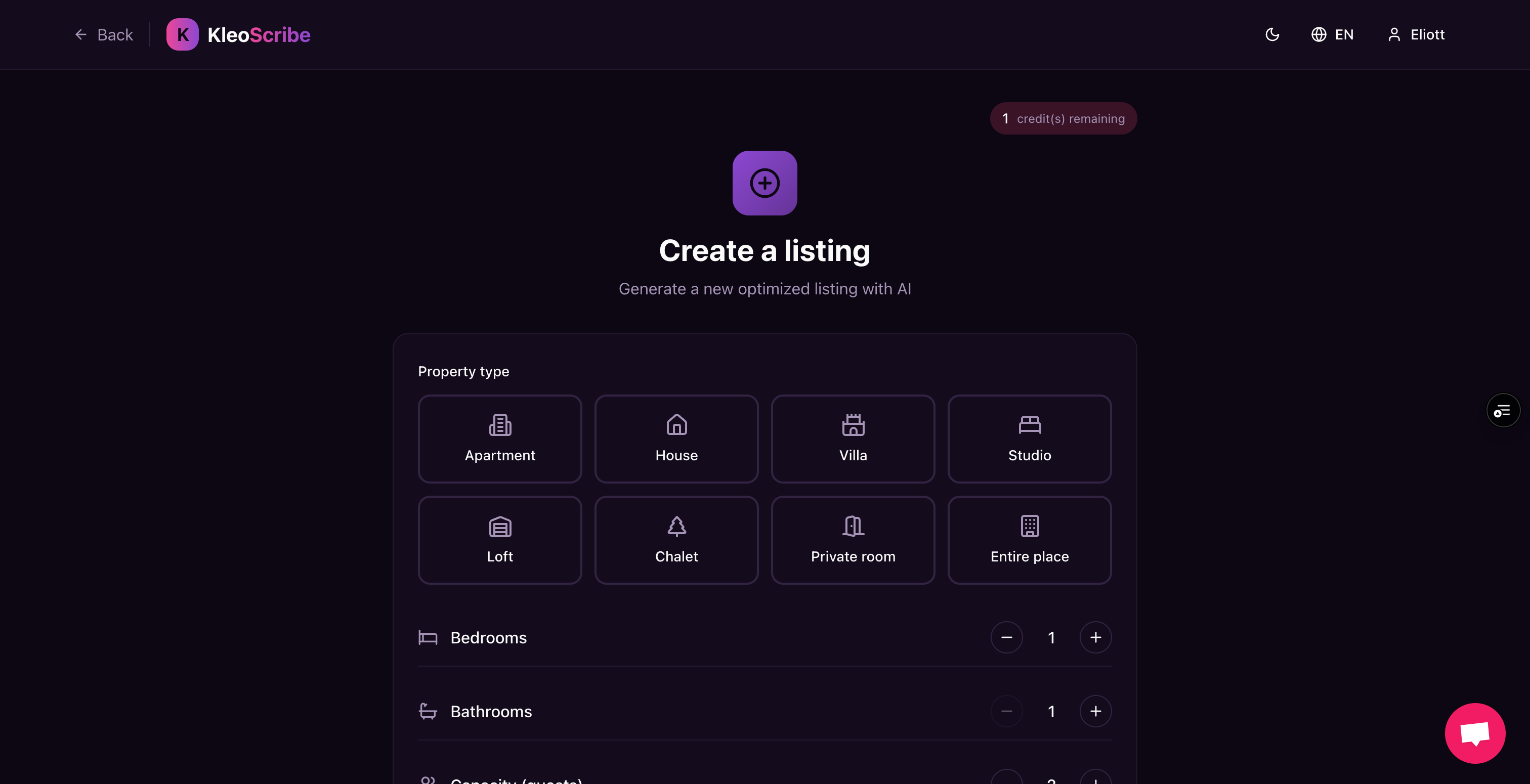Choose the Chalet property type
Screen dimensions: 1530x784
(676, 540)
